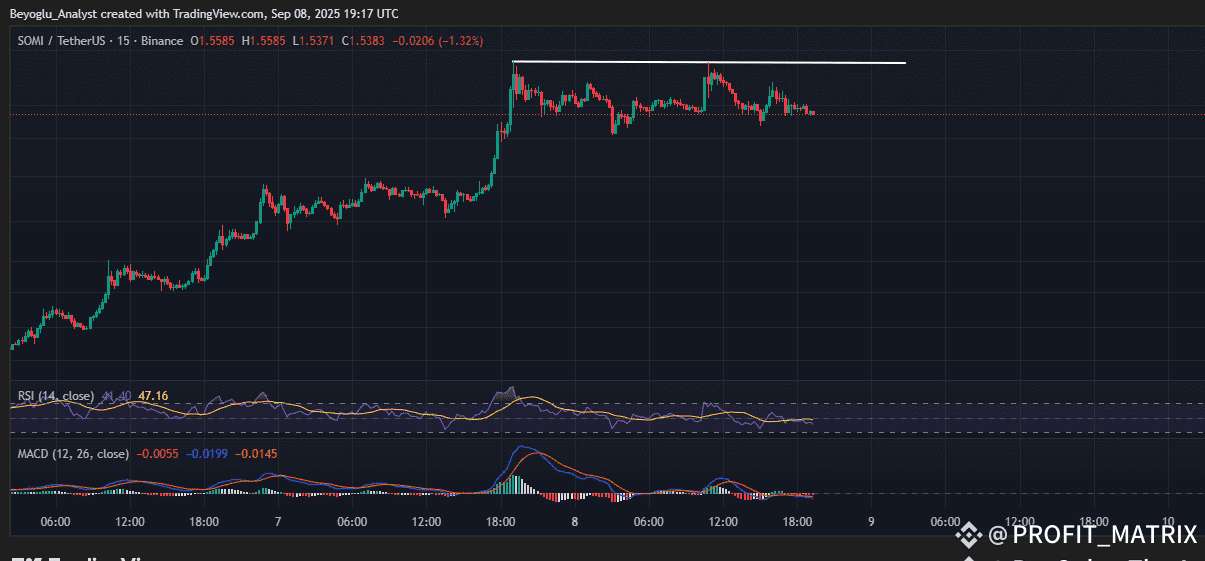Select the RSI (14, close) indicator label

(x=56, y=396)
